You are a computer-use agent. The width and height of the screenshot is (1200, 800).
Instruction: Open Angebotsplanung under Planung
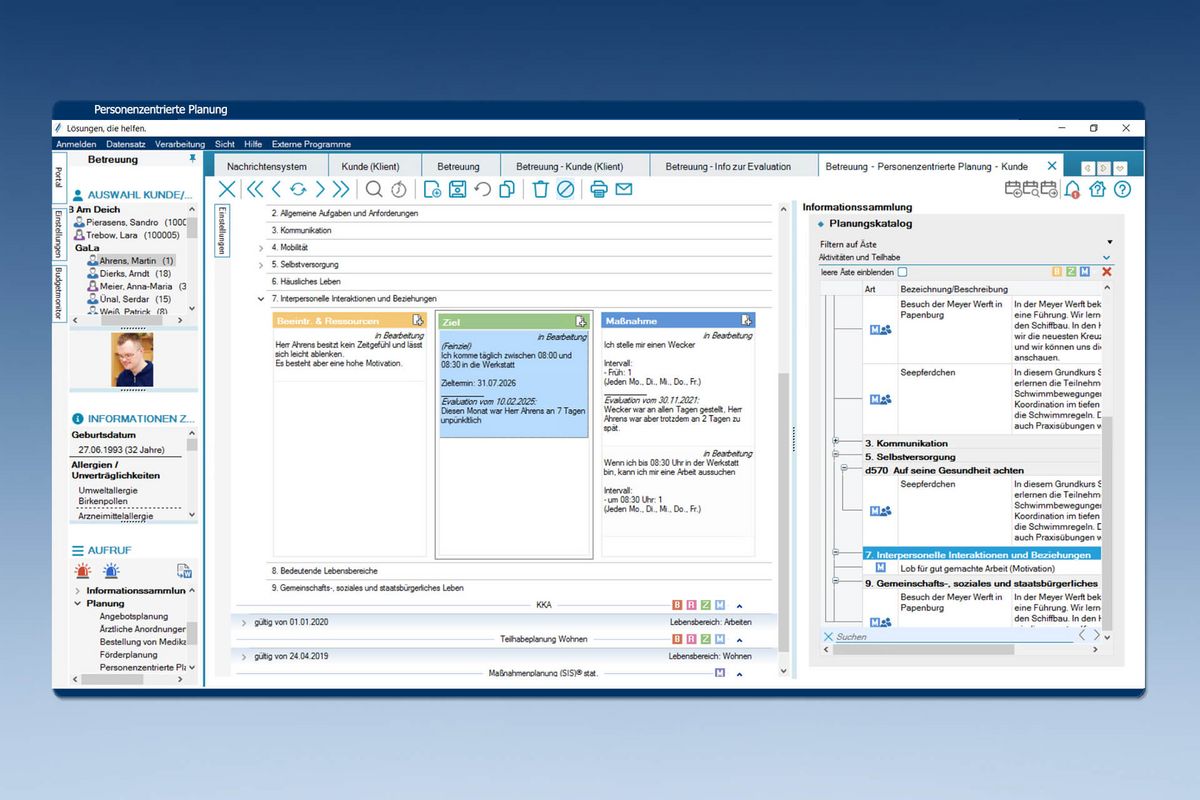coord(133,617)
